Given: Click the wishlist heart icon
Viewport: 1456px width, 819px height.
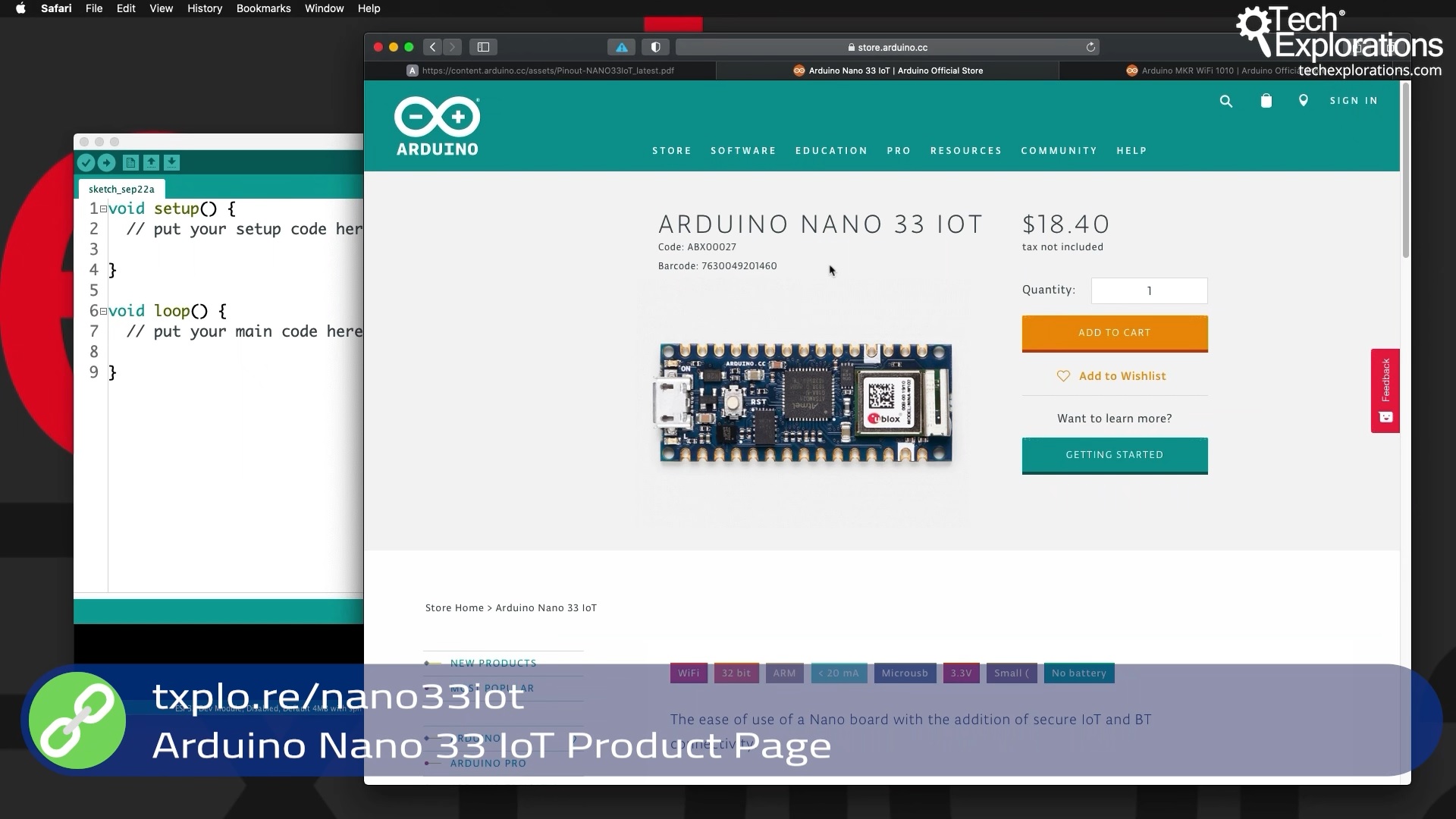Looking at the screenshot, I should tap(1063, 376).
